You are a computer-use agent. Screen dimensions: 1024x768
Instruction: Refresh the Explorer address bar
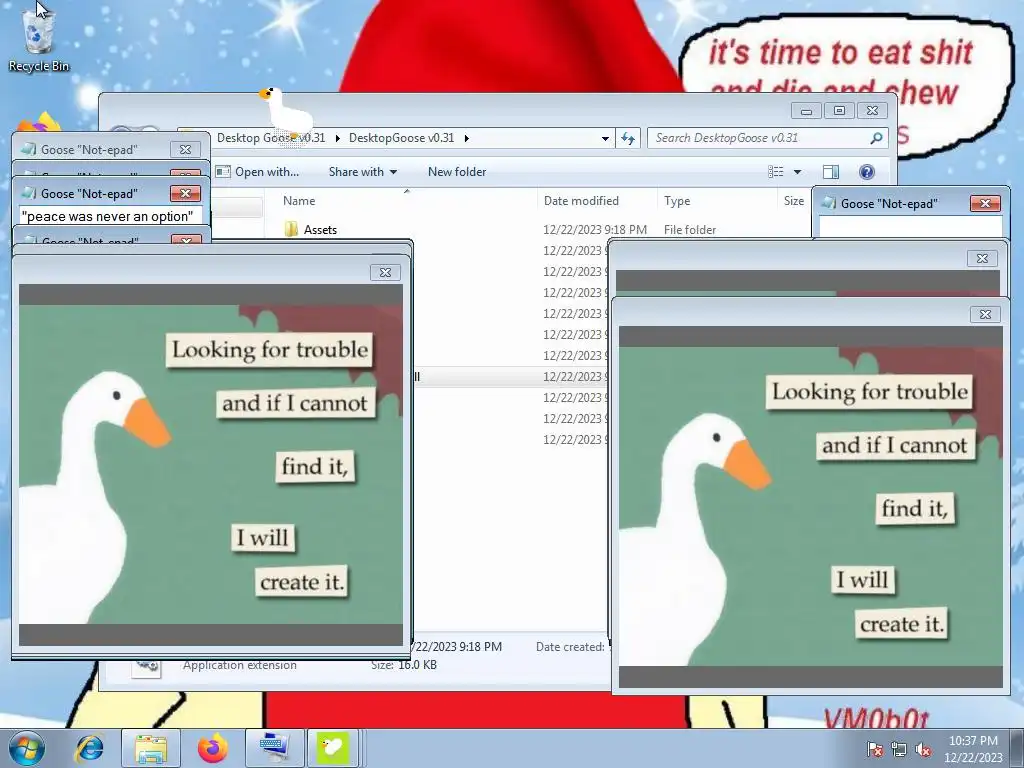(628, 138)
